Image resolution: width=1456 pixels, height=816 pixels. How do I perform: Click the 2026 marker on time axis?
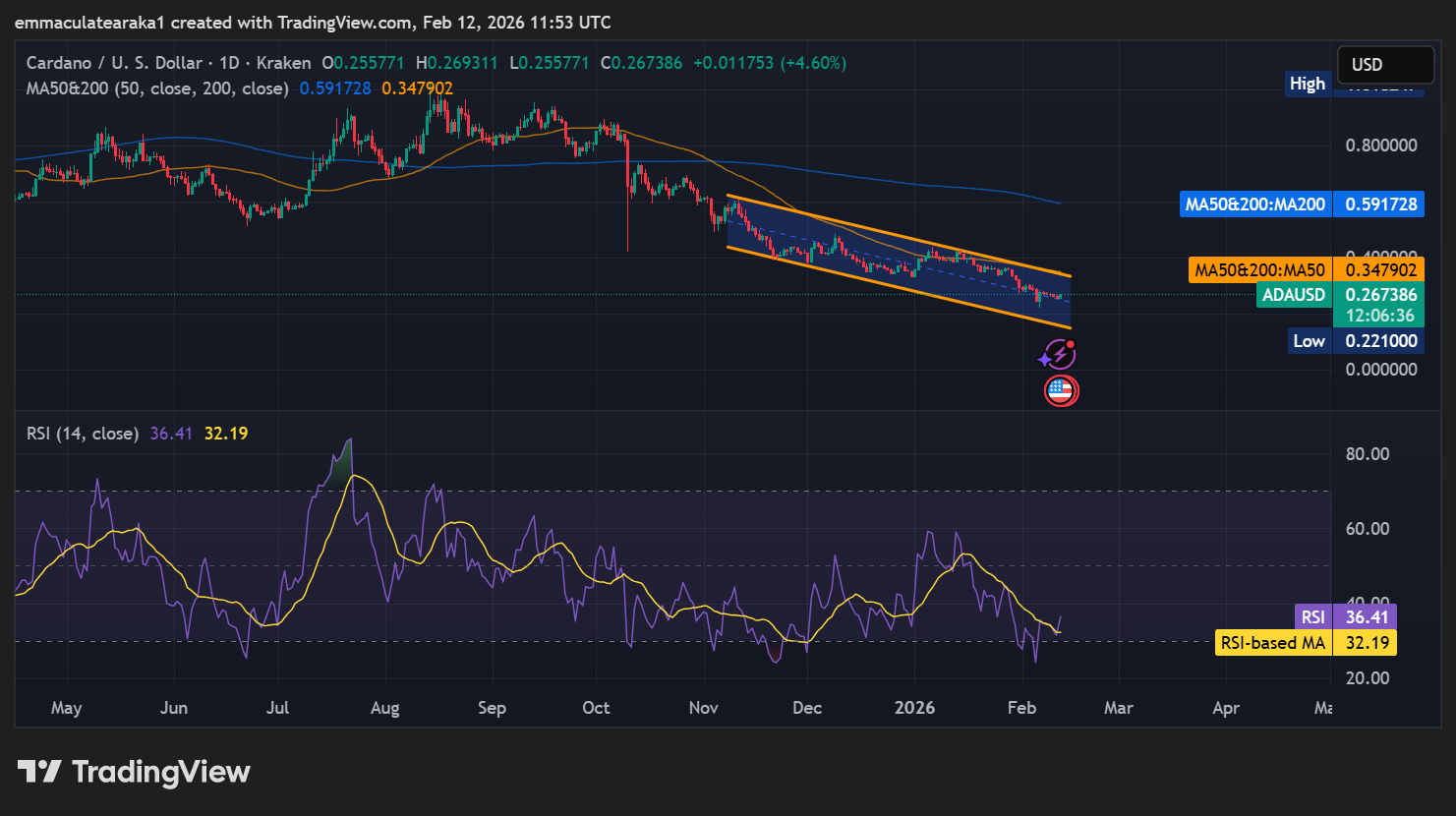(914, 708)
